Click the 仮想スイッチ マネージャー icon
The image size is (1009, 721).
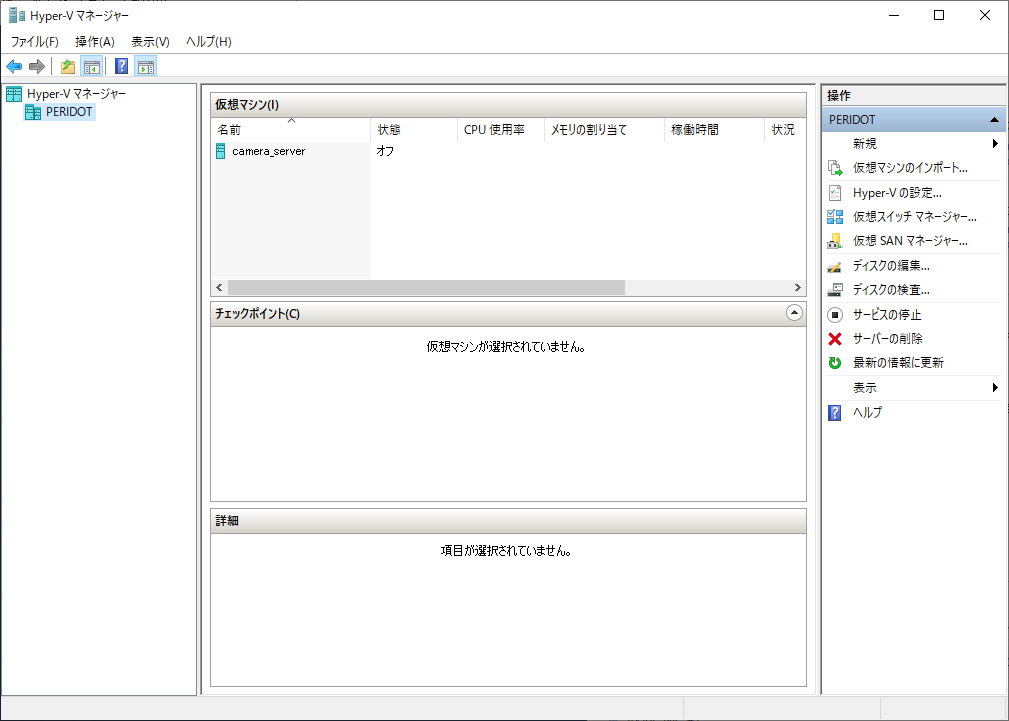pyautogui.click(x=835, y=217)
